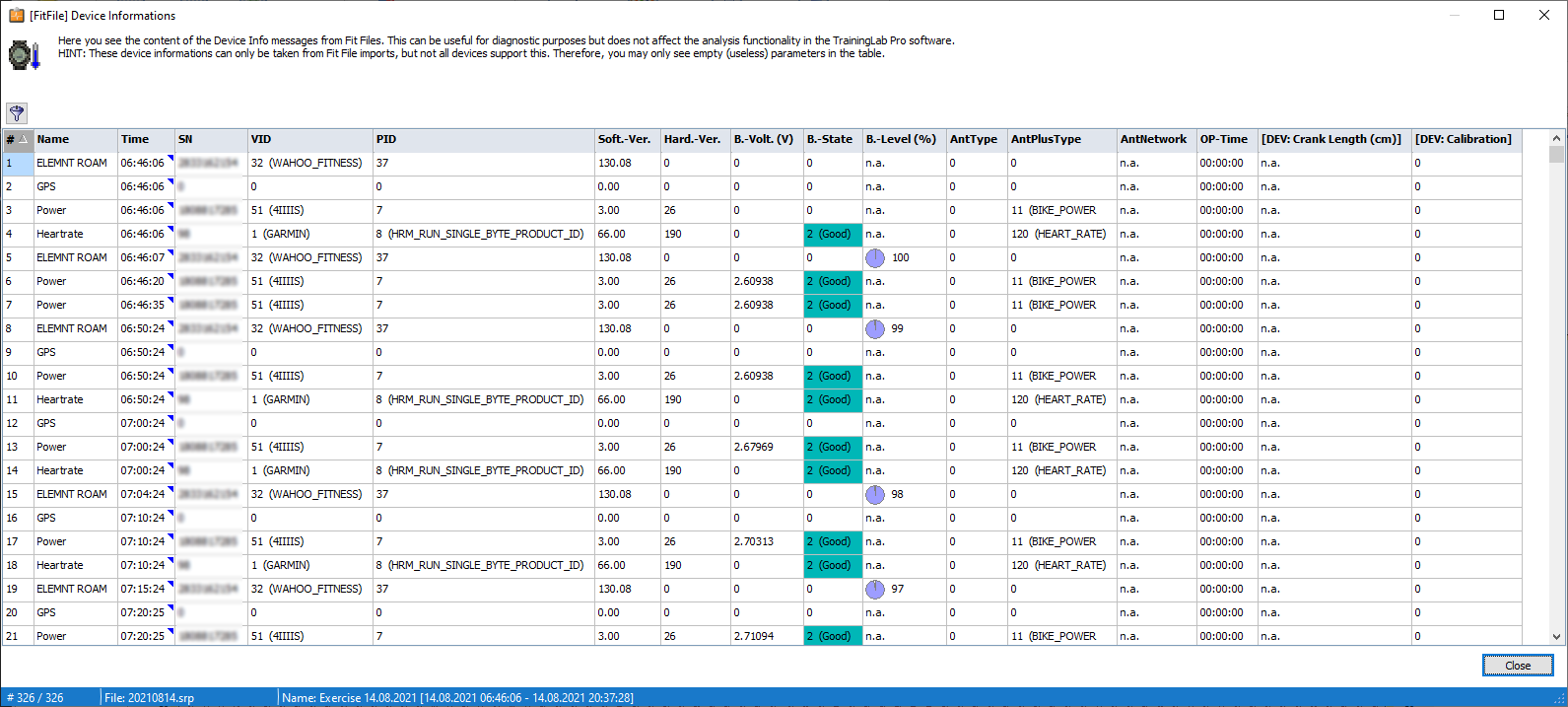Click software version 130.08 in row 8
The image size is (1568, 707).
click(x=628, y=328)
